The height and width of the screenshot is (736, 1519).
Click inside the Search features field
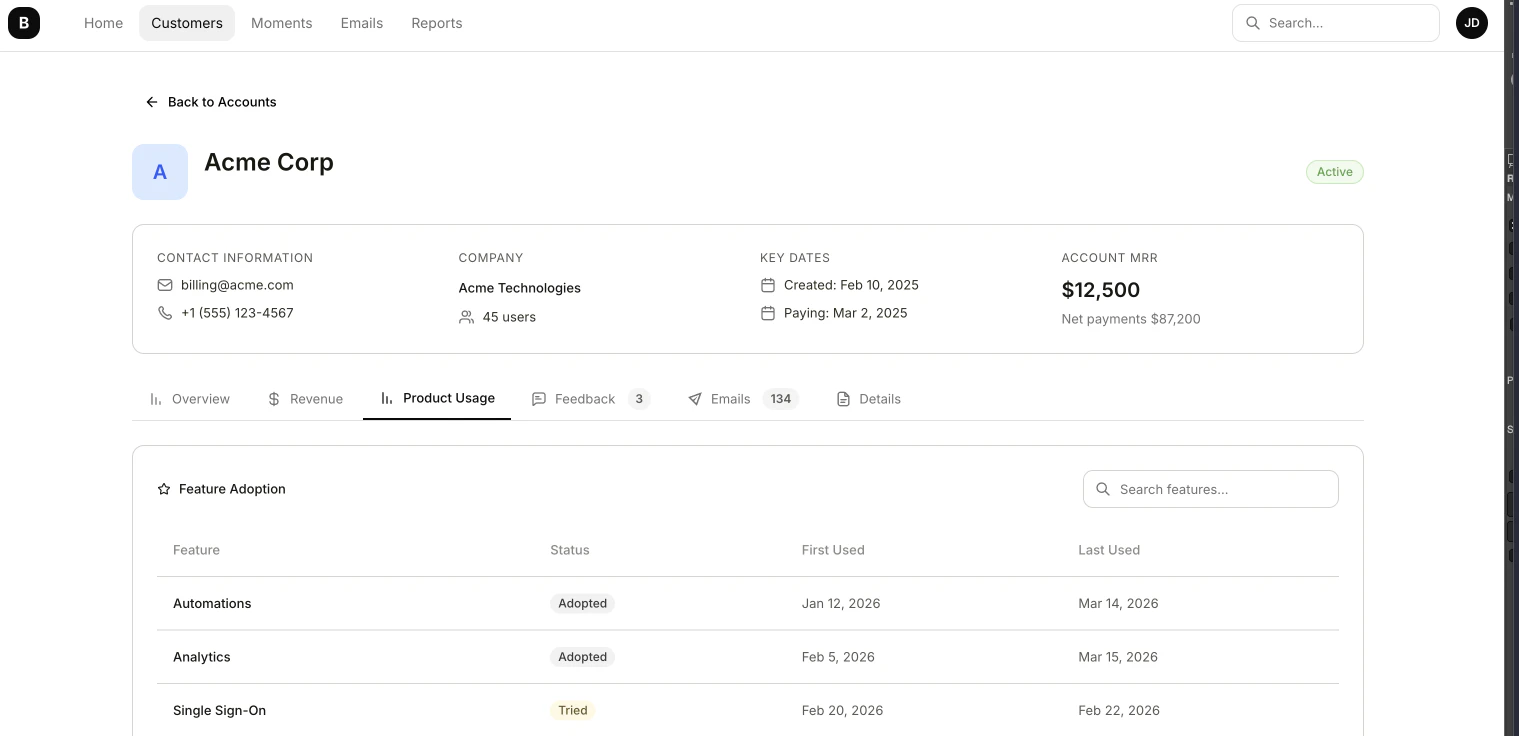coord(1210,489)
